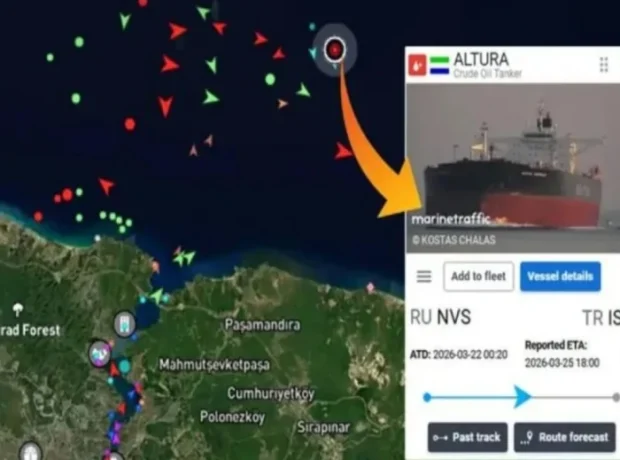Click the Add to fleet button
620x460 pixels.
coord(478,276)
